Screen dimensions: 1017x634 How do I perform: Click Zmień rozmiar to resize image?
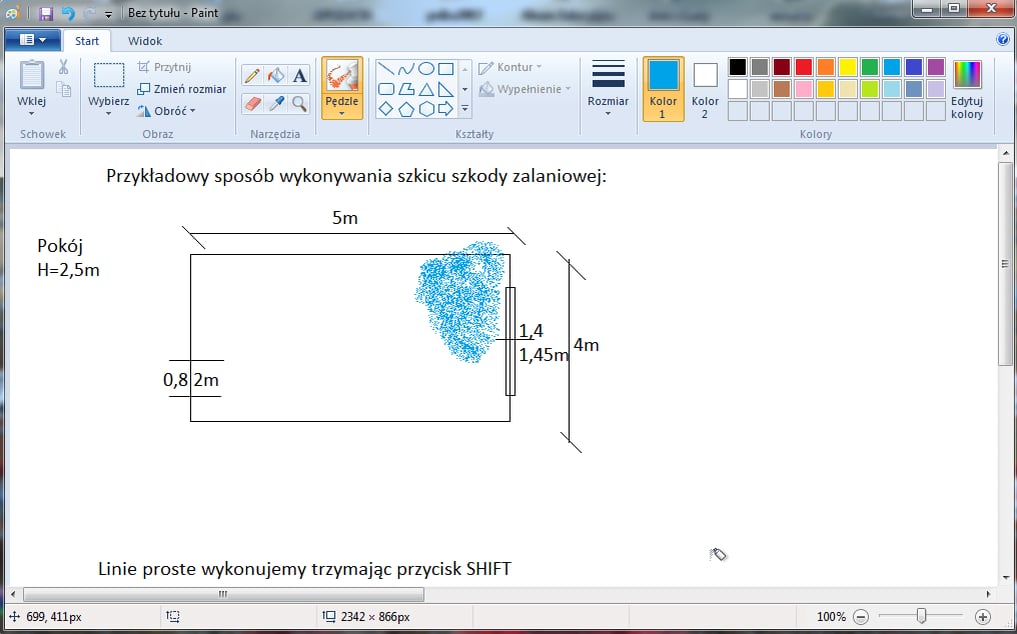pos(182,89)
